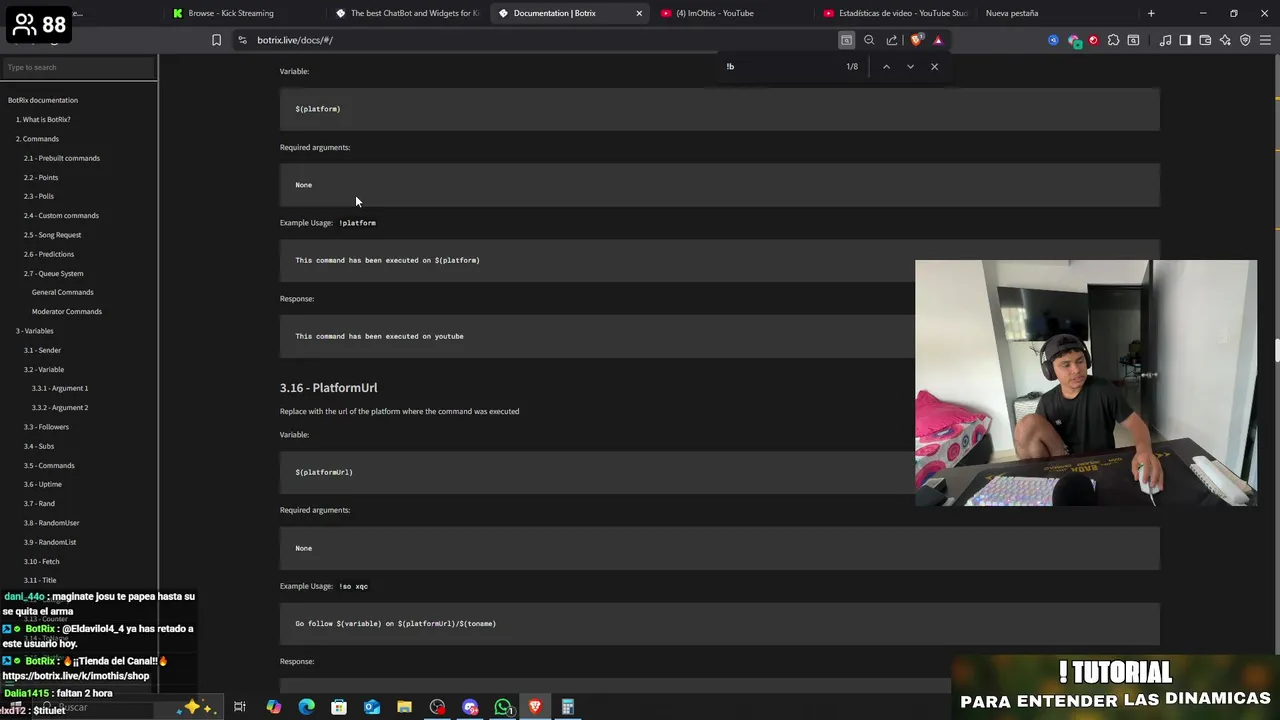Open '3.3.1 - Argument 1' sub-entry

(x=60, y=388)
